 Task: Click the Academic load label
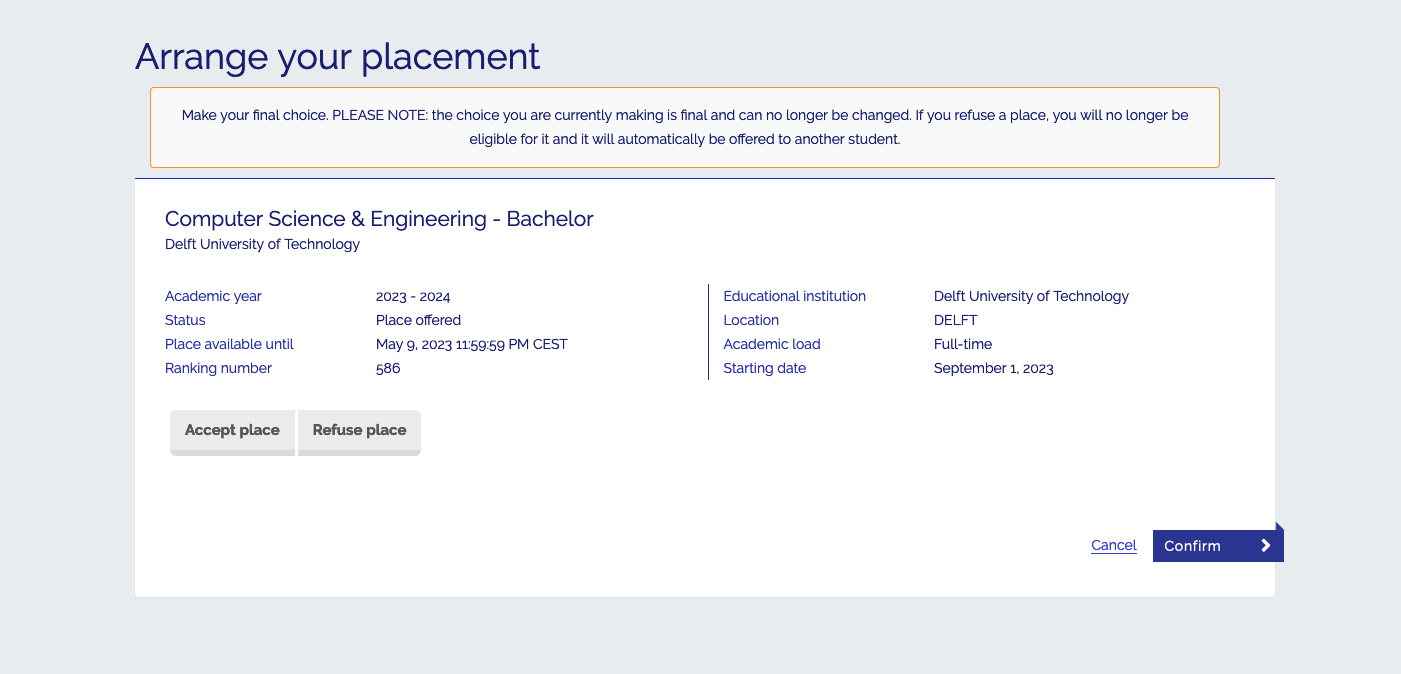point(771,344)
